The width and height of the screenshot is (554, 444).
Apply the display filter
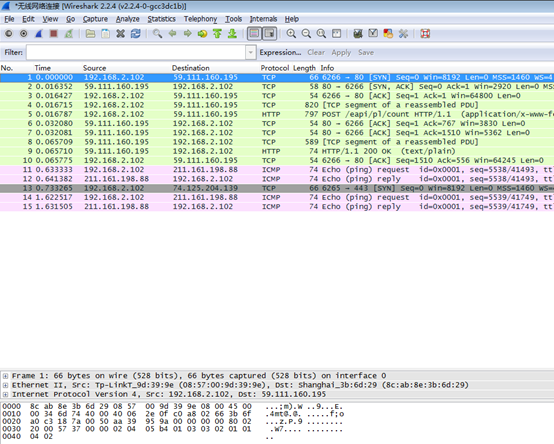[x=341, y=53]
